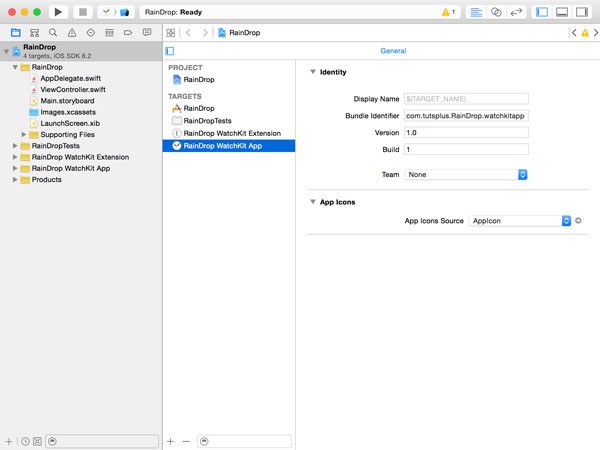Jump to next issue
The height and width of the screenshot is (450, 600).
(x=596, y=33)
